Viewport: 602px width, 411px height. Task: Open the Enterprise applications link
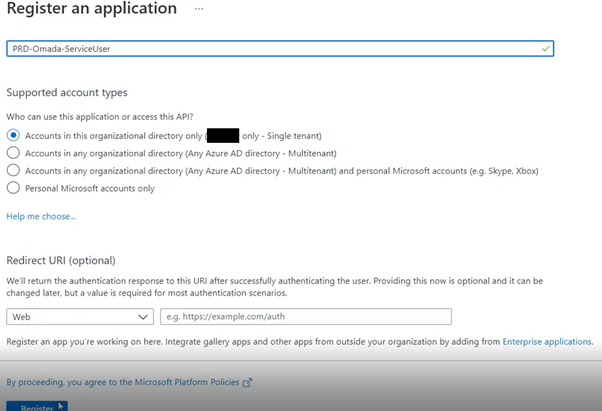coord(547,342)
